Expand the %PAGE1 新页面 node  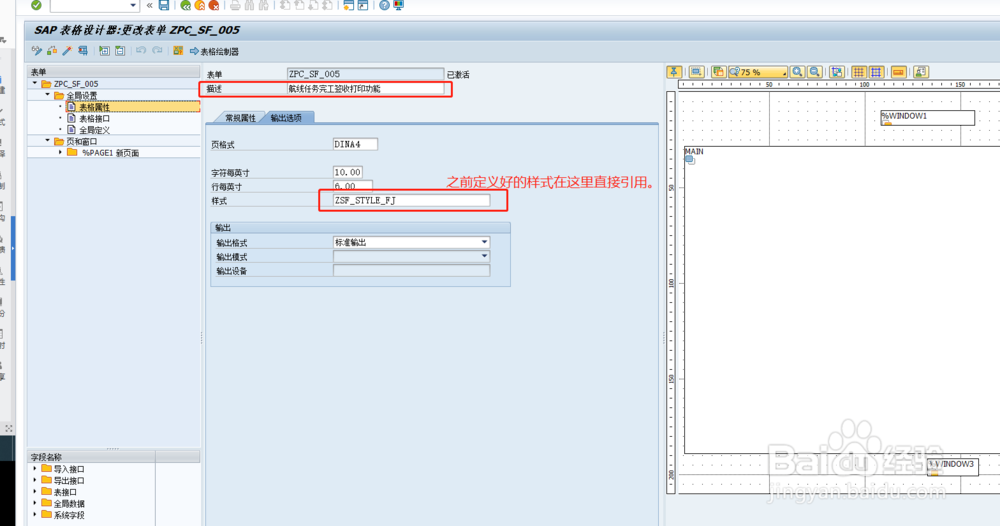61,152
